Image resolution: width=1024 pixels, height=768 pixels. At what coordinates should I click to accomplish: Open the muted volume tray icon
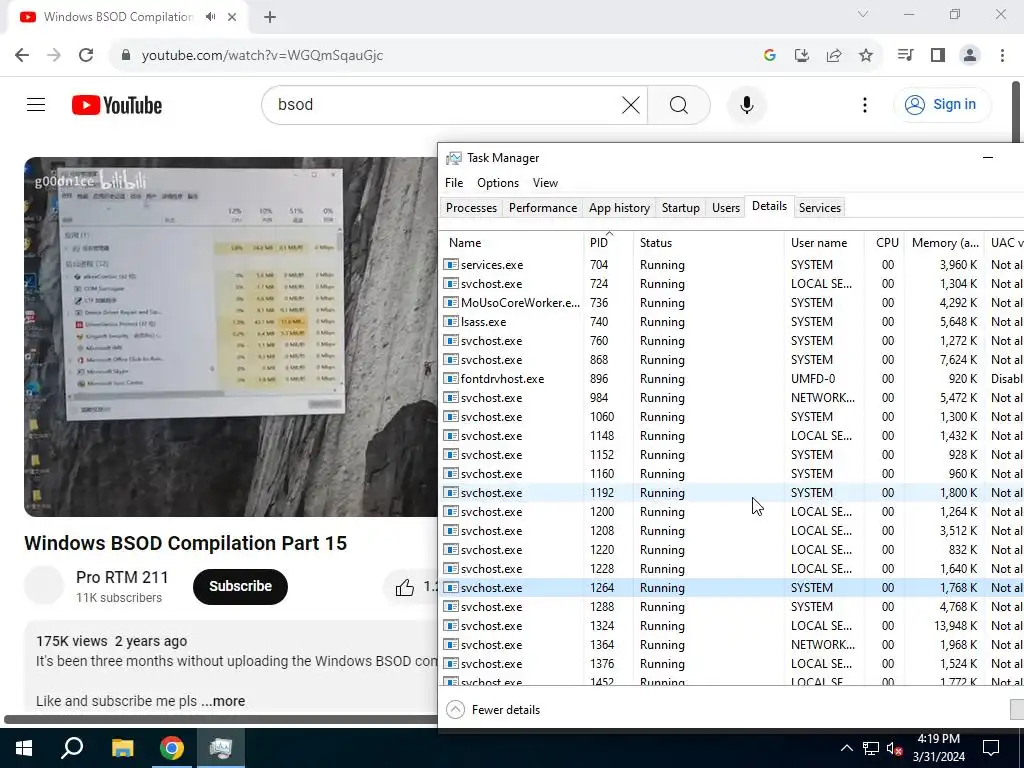(894, 748)
